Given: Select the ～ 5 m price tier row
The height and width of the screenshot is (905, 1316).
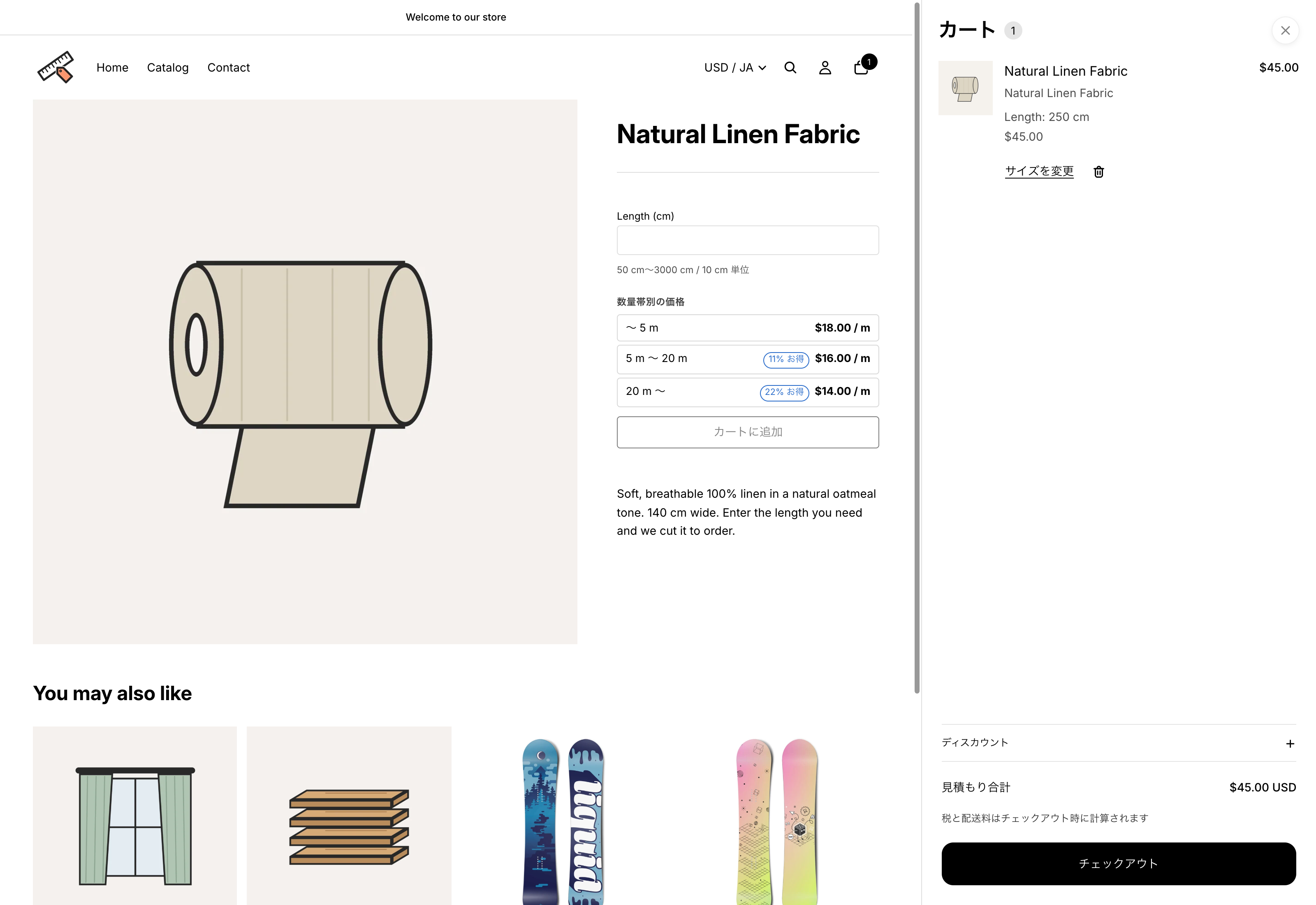Looking at the screenshot, I should (x=748, y=328).
